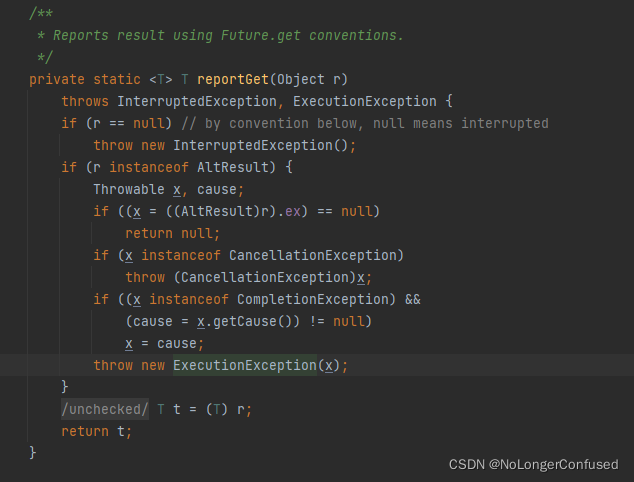634x482 pixels.
Task: Click the static keyword in the method signature
Action: pos(118,79)
